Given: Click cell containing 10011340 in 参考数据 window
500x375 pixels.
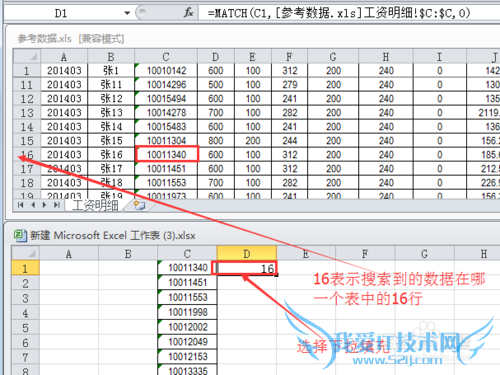Looking at the screenshot, I should tap(166, 155).
